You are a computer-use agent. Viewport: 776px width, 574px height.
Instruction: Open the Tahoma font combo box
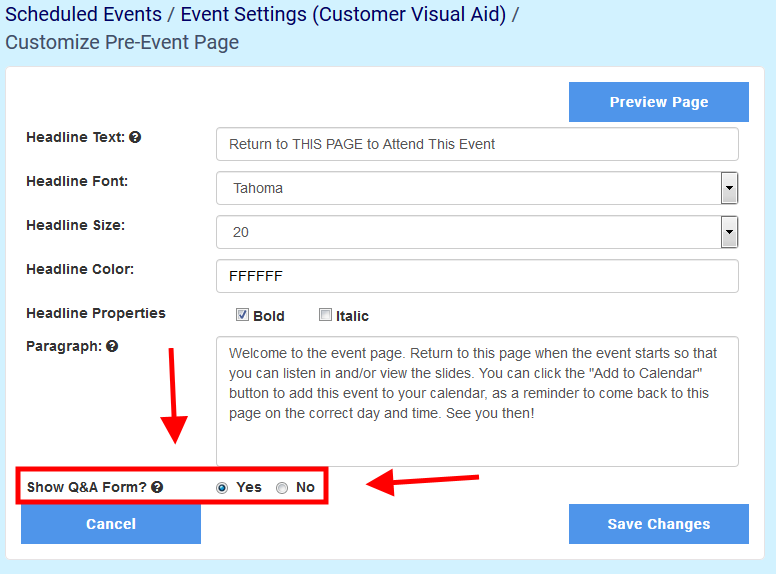[477, 188]
